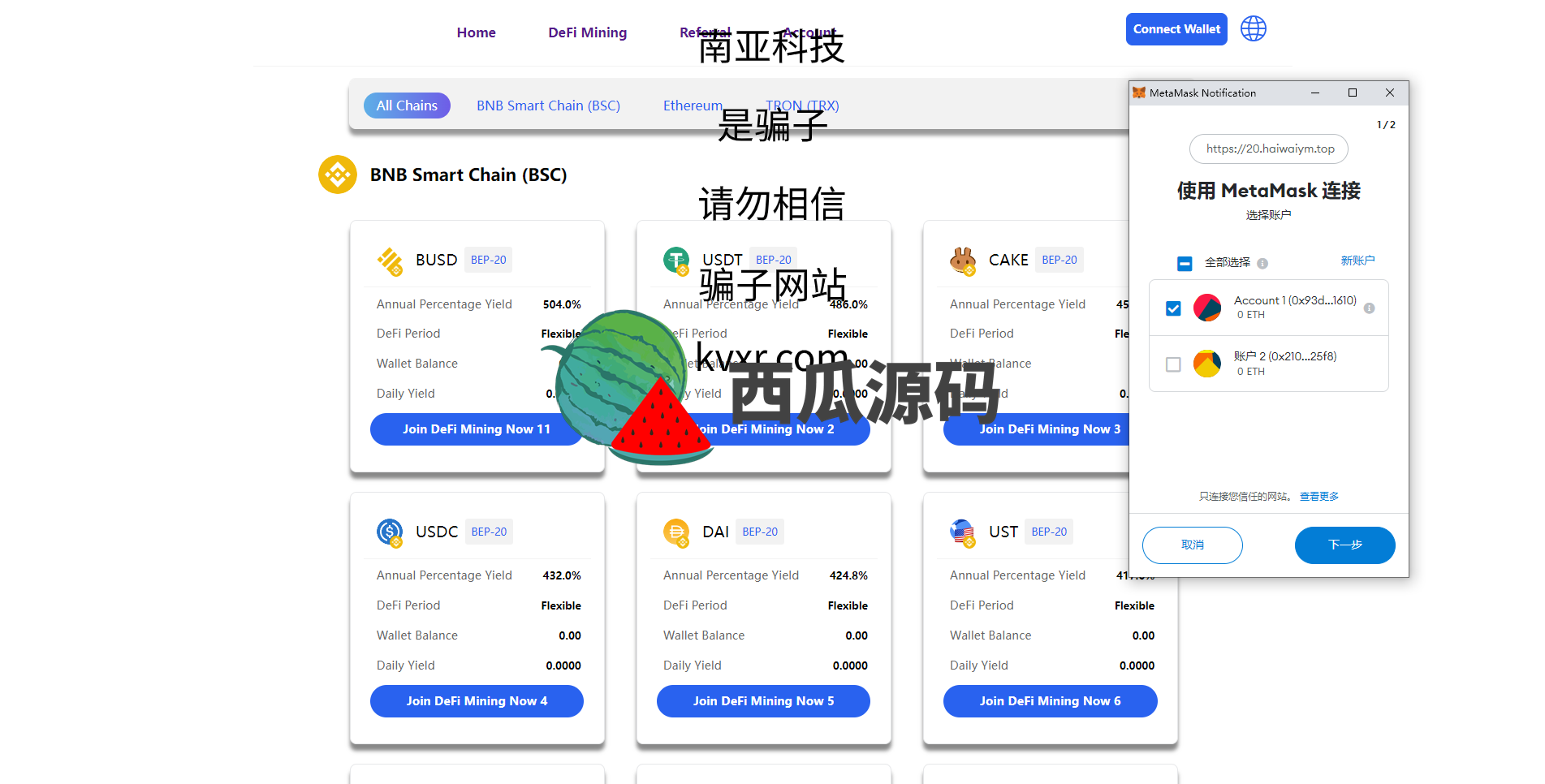This screenshot has width=1545, height=784.
Task: Uncheck the Account 1 checkbox
Action: pyautogui.click(x=1173, y=308)
